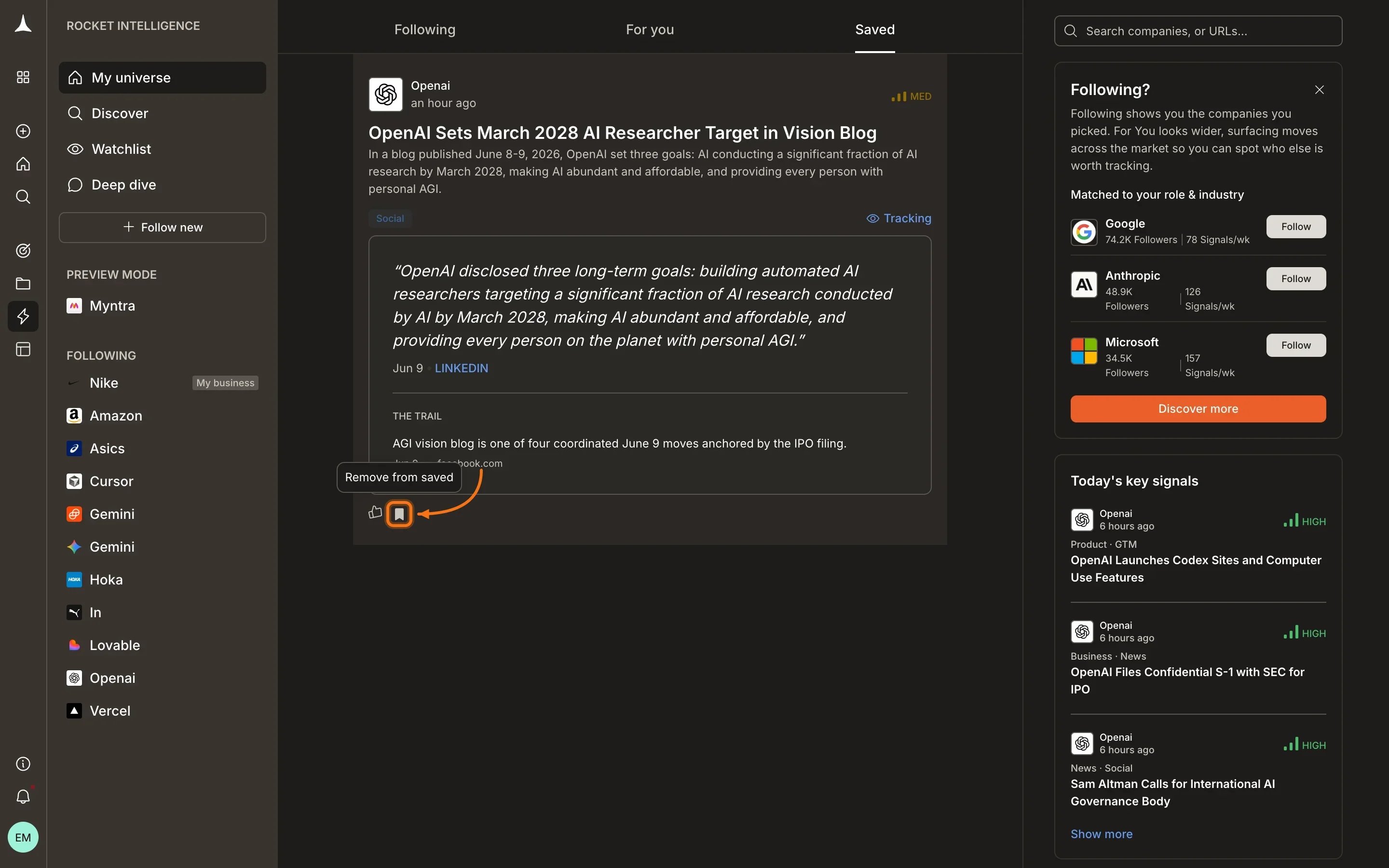Click the search companies input field

[x=1198, y=31]
